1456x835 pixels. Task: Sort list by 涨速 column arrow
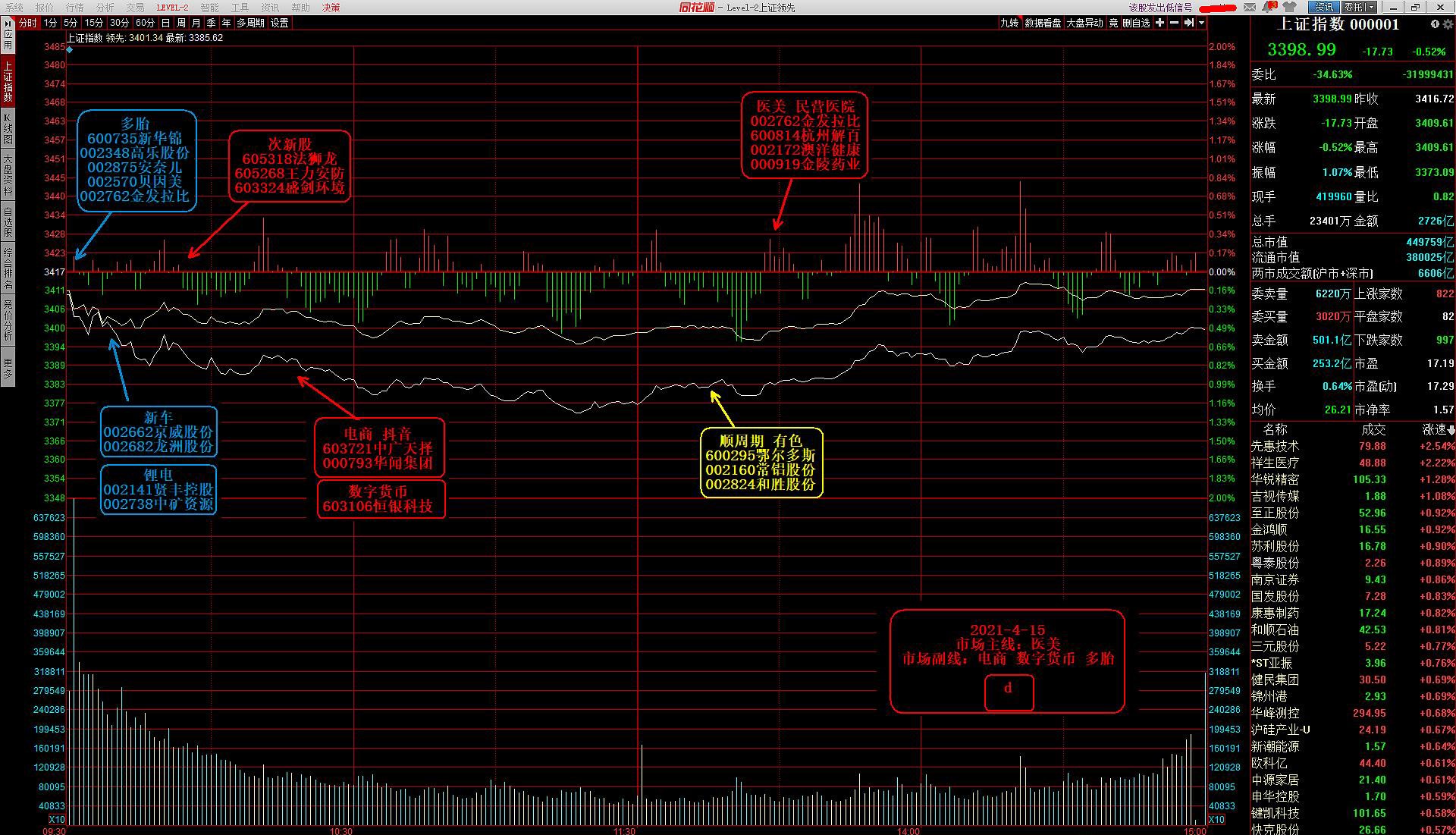pyautogui.click(x=1451, y=430)
